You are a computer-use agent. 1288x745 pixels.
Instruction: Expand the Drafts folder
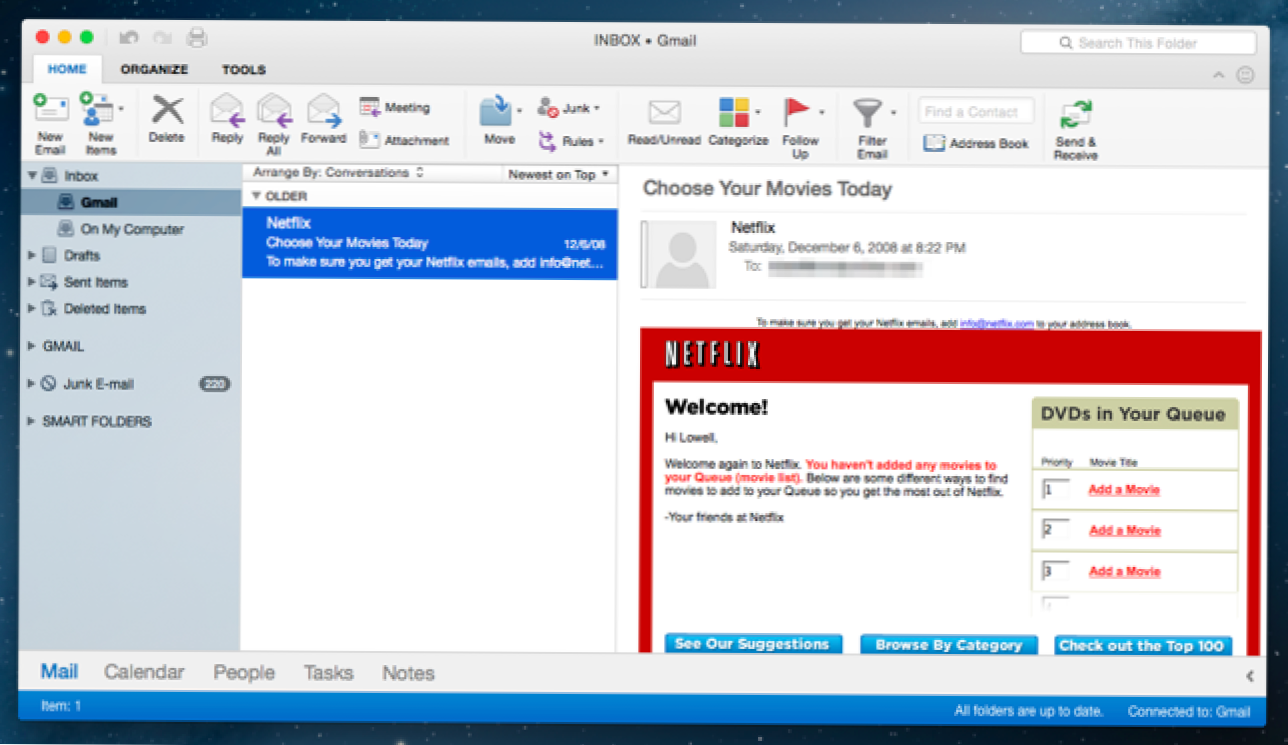32,256
